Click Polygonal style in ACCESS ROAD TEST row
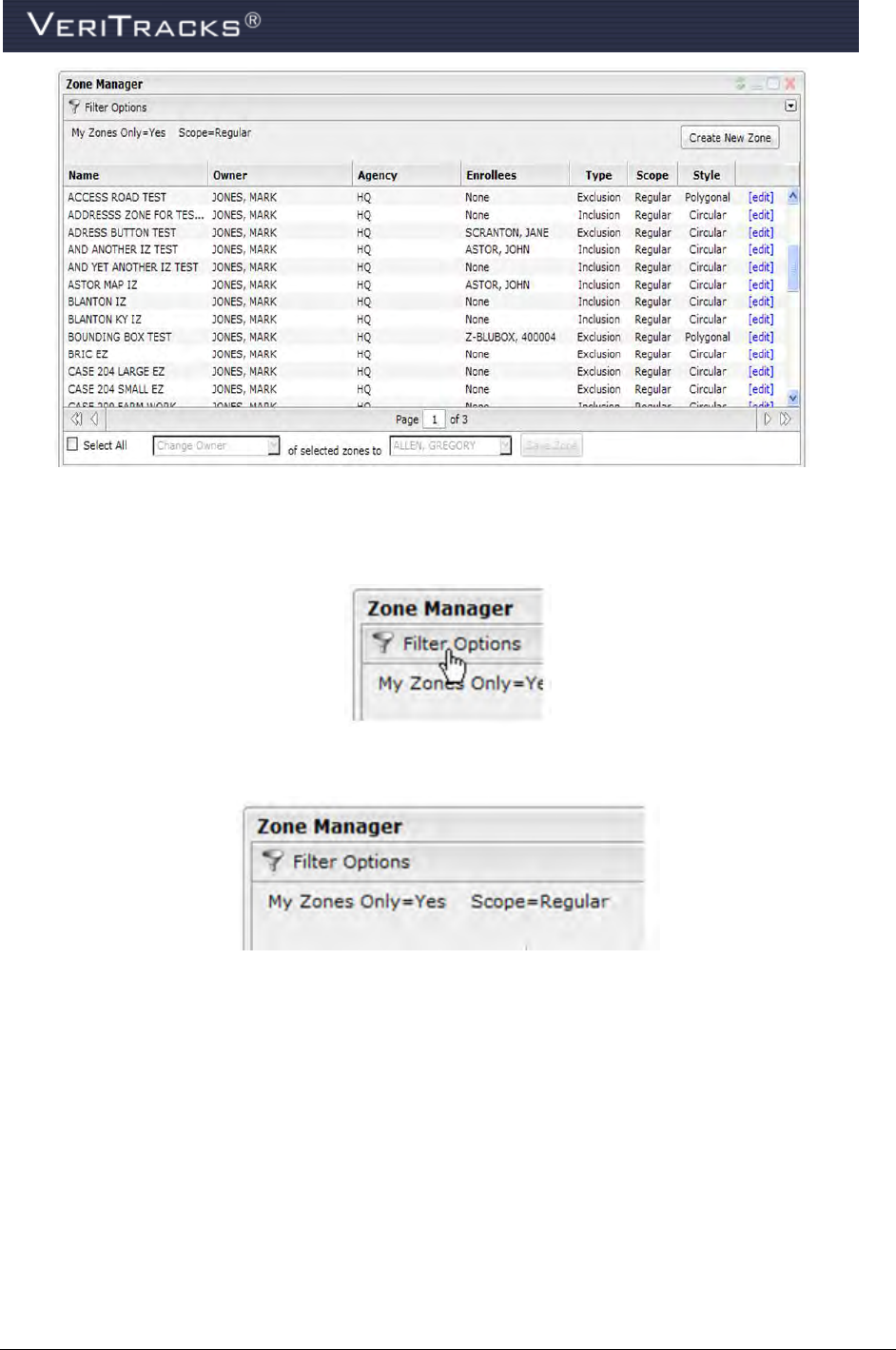 coord(708,198)
